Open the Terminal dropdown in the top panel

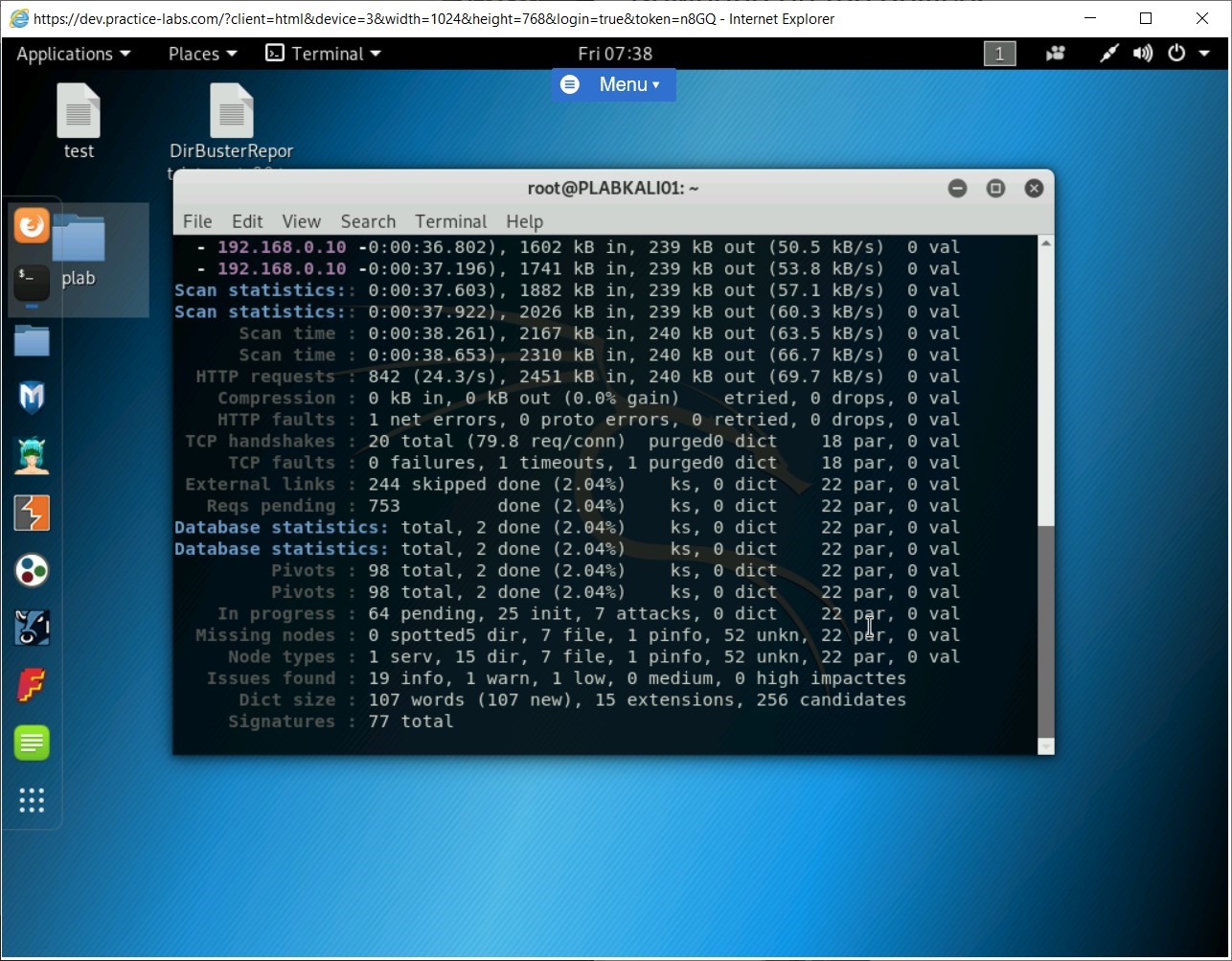323,54
